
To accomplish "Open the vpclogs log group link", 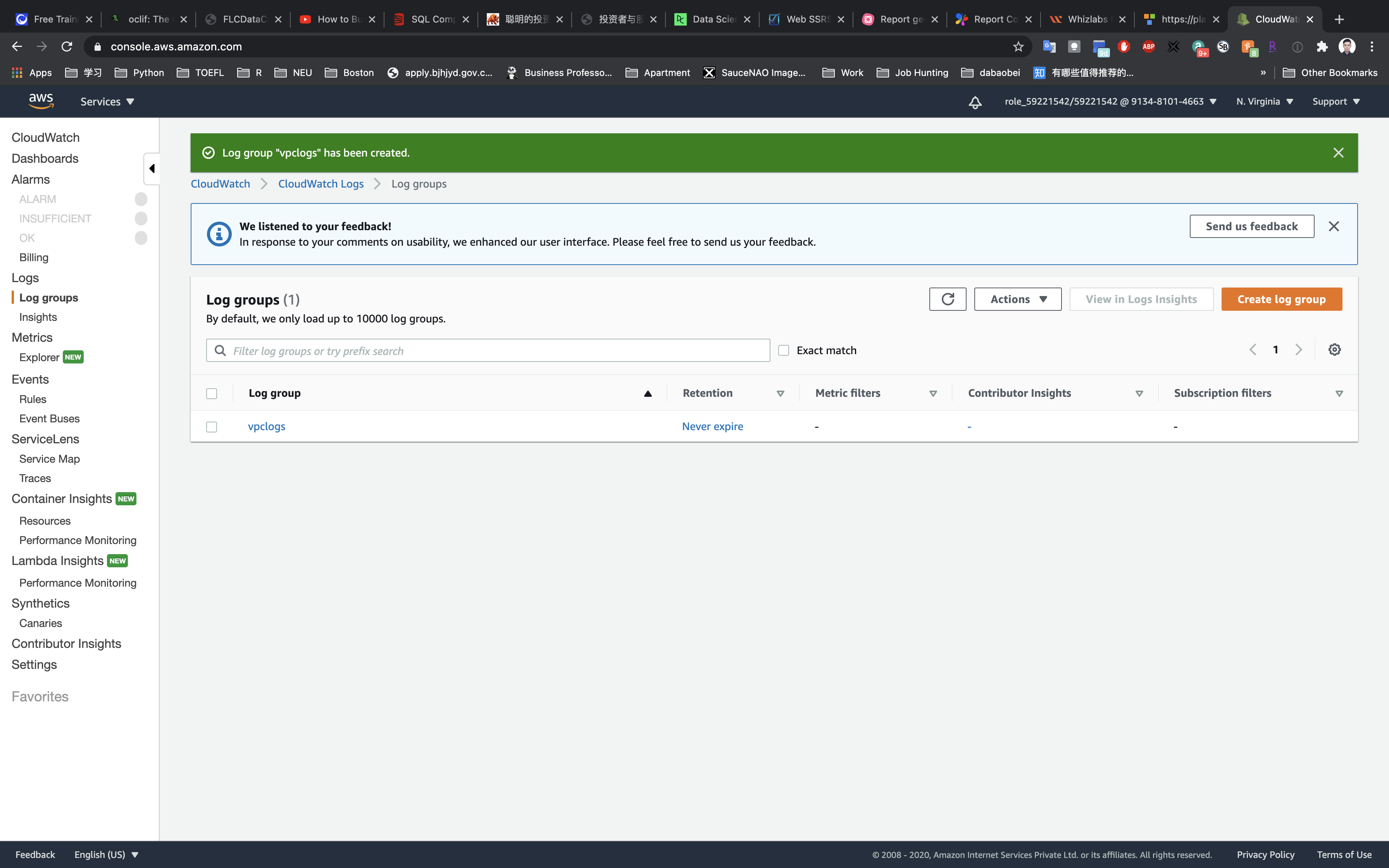I will tap(266, 427).
